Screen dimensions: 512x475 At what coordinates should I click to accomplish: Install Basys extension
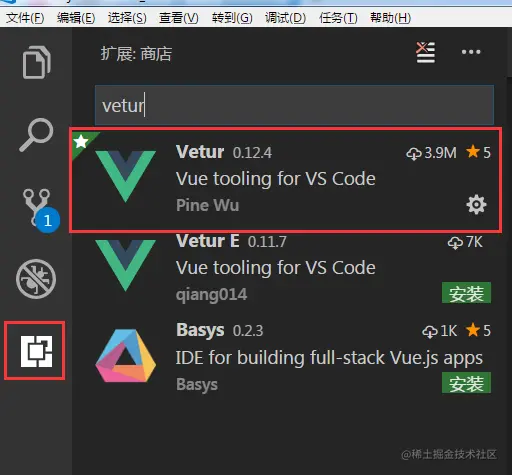pos(466,383)
